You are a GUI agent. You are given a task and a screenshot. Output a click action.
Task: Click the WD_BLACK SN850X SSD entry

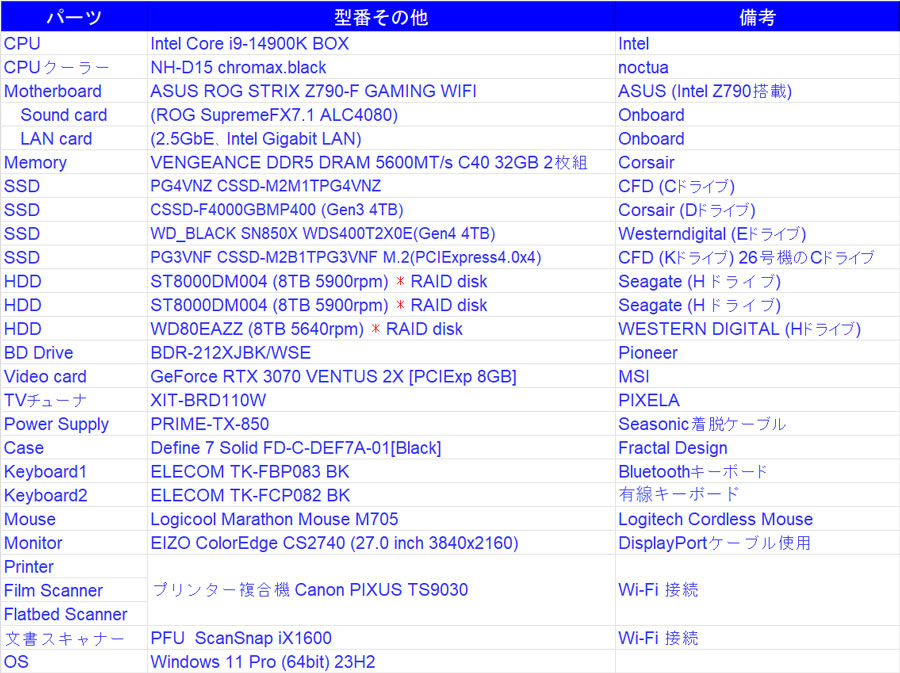tap(322, 234)
